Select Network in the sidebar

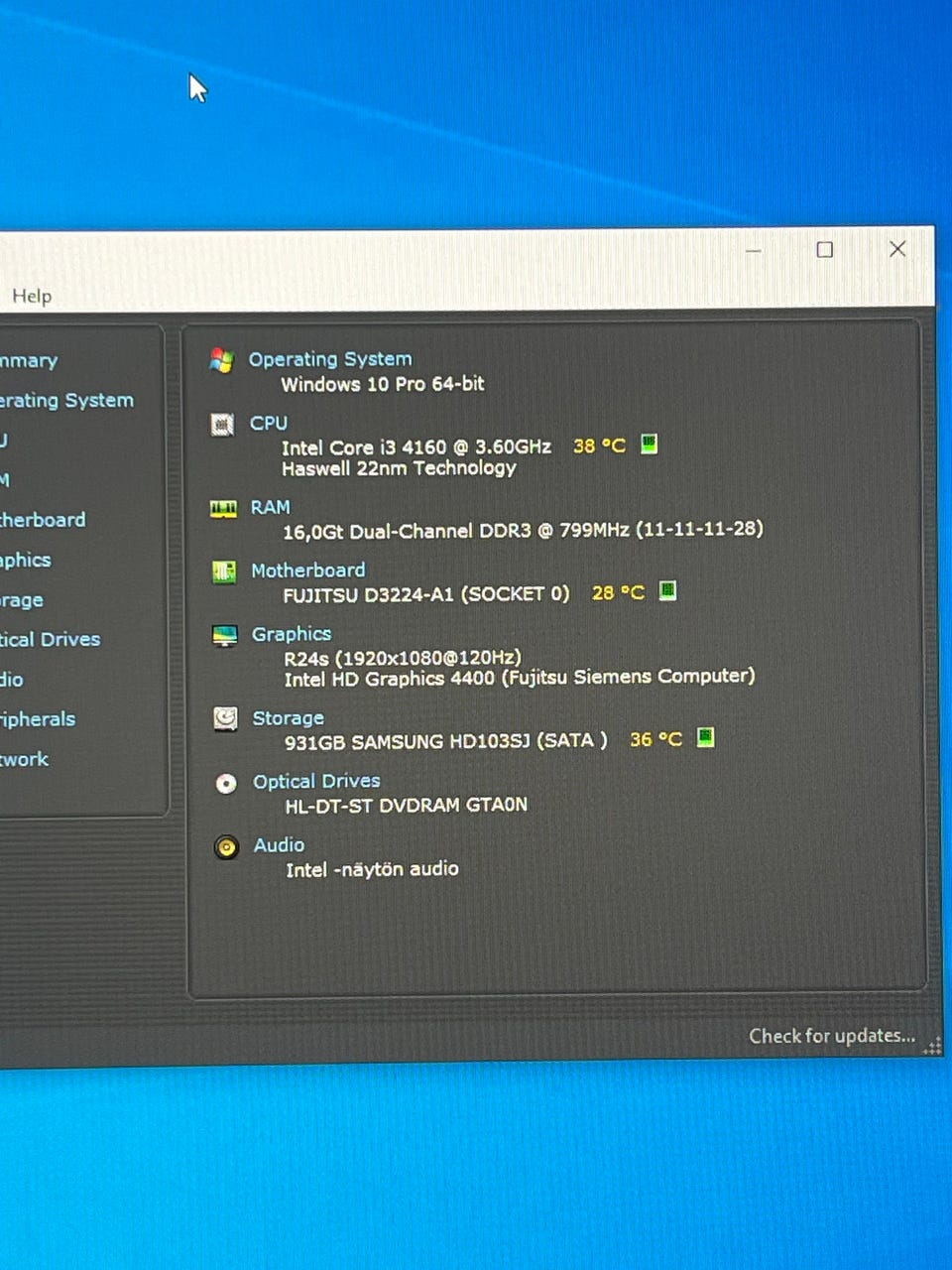25,760
